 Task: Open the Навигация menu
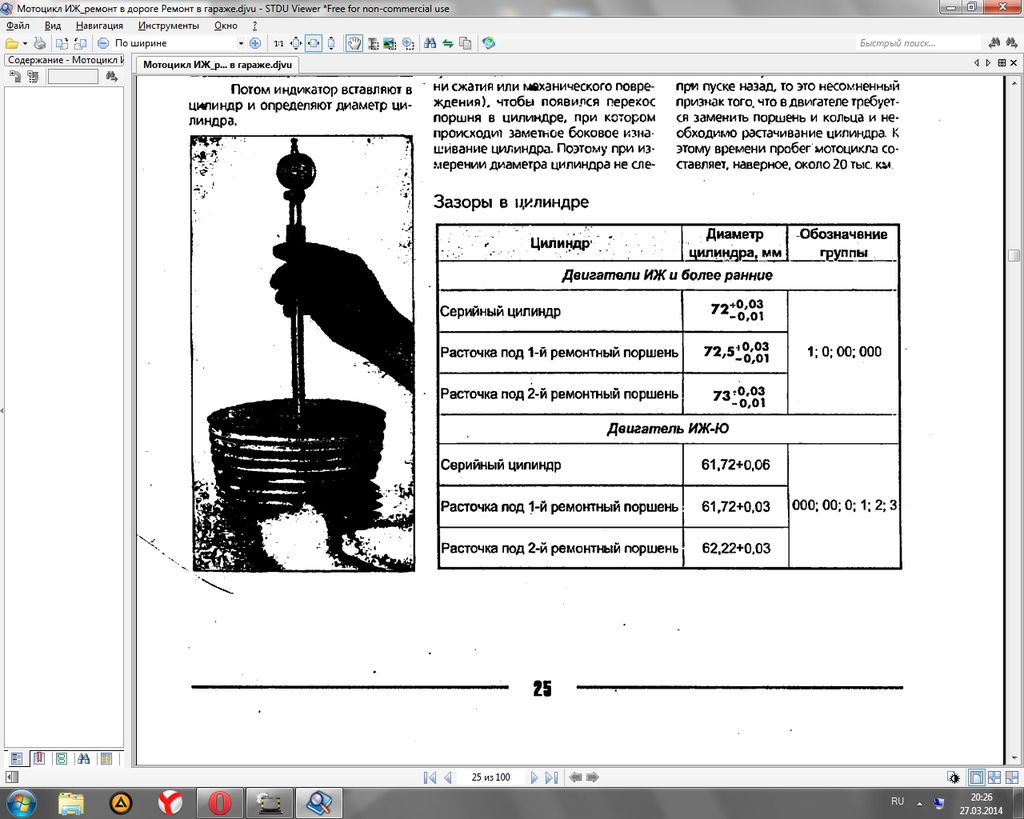coord(99,25)
